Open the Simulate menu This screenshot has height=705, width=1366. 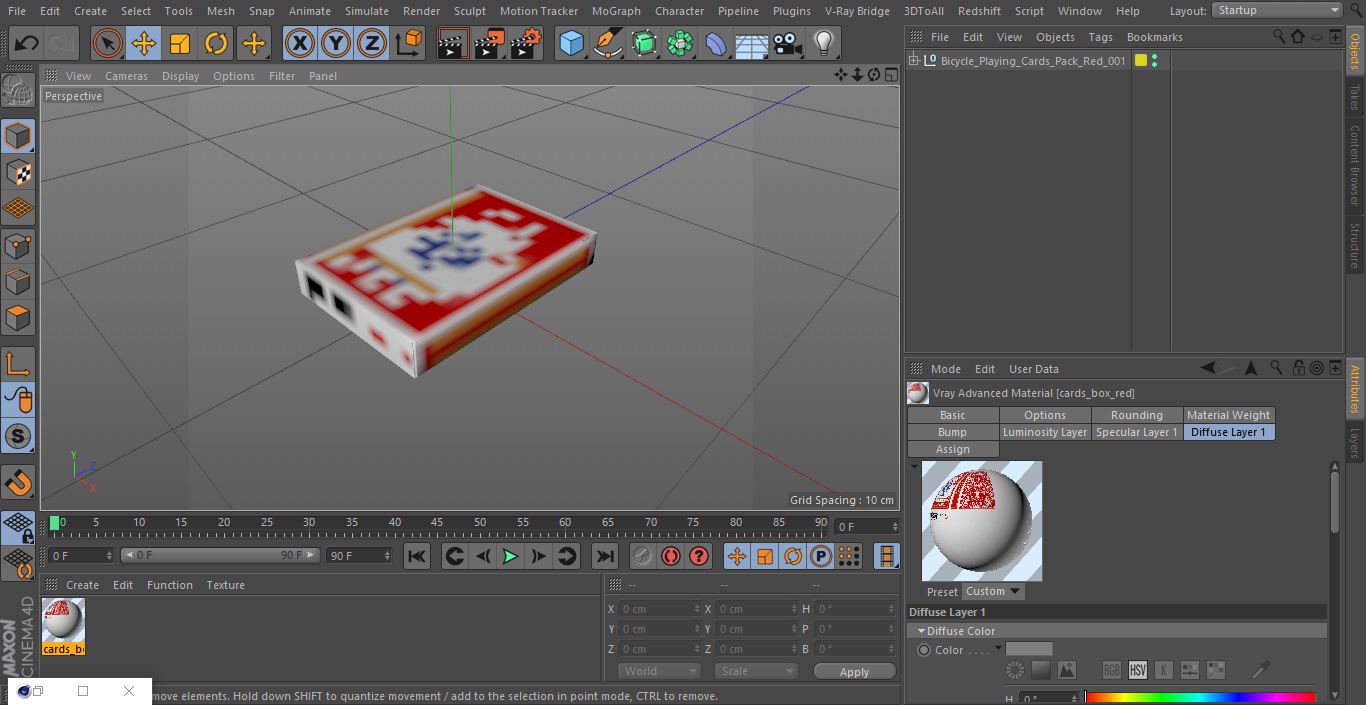[367, 11]
